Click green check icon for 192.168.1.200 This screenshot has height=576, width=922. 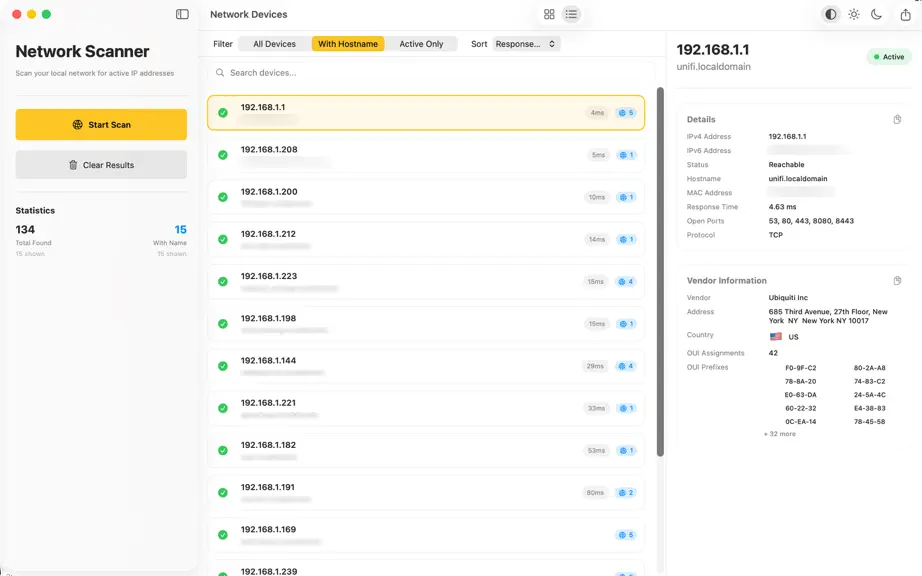(x=223, y=197)
